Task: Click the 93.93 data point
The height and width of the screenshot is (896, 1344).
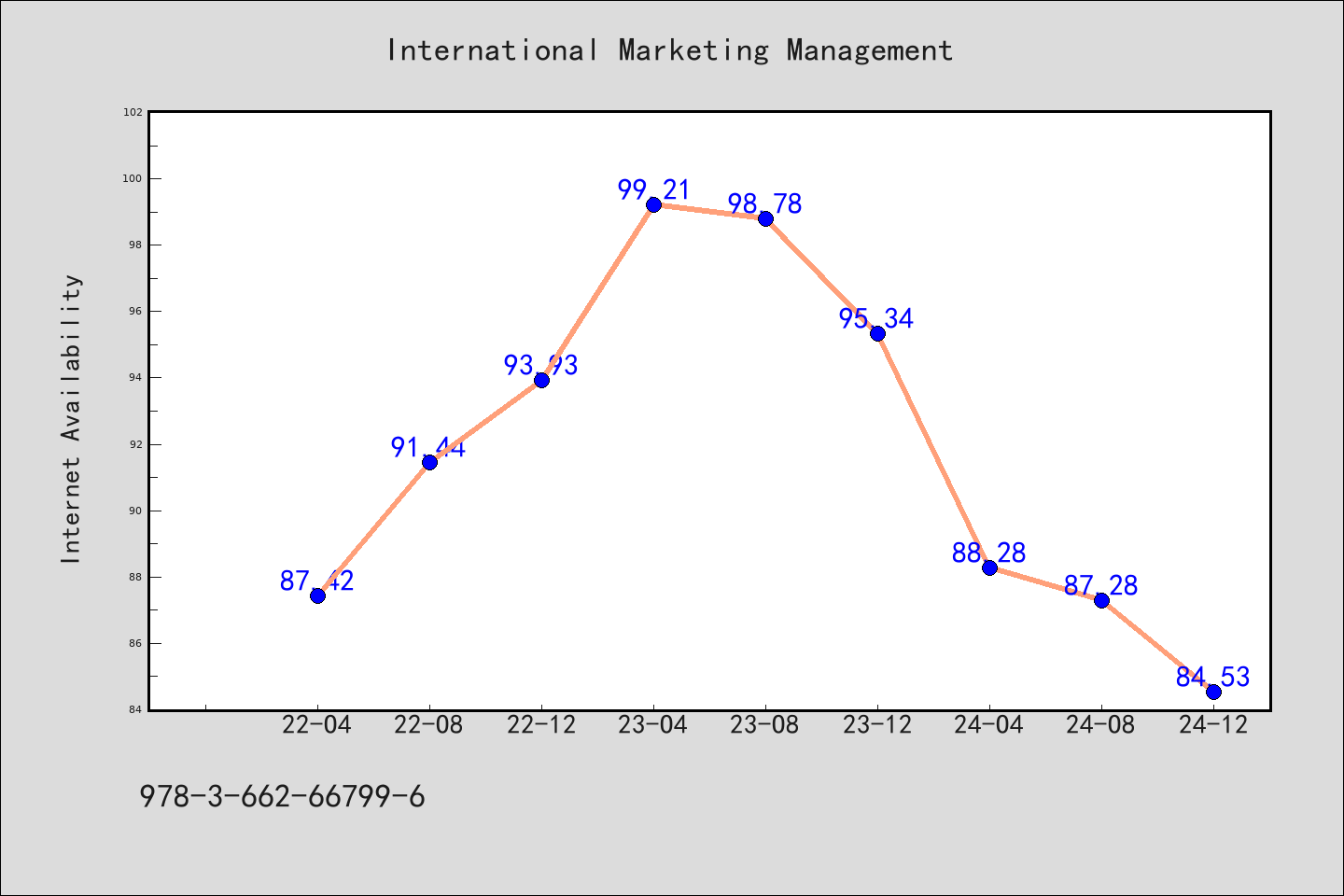Action: coord(541,380)
